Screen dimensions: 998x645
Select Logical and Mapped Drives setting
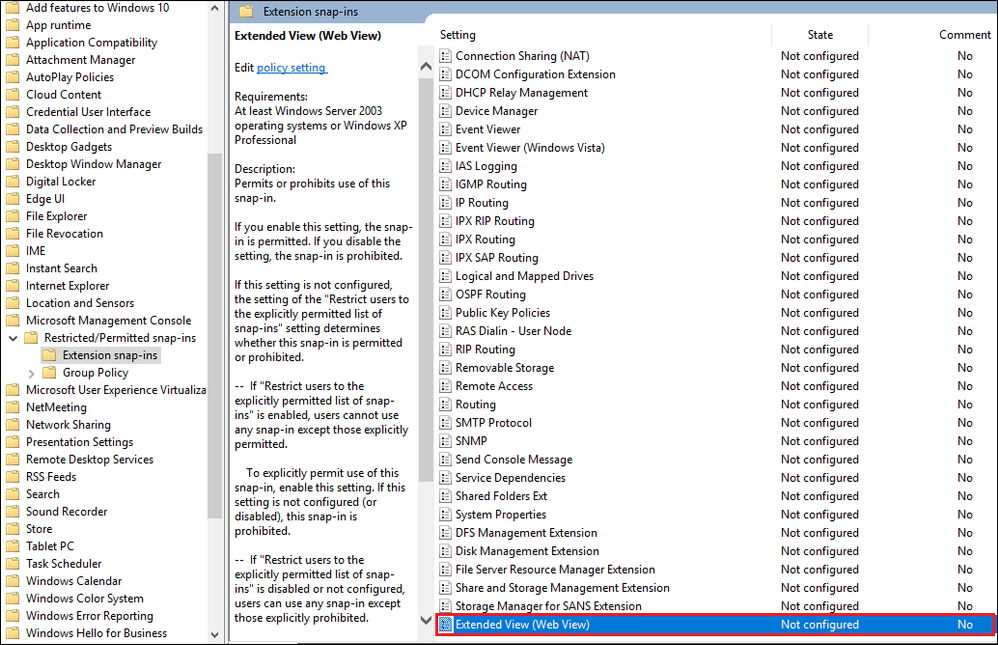coord(524,276)
